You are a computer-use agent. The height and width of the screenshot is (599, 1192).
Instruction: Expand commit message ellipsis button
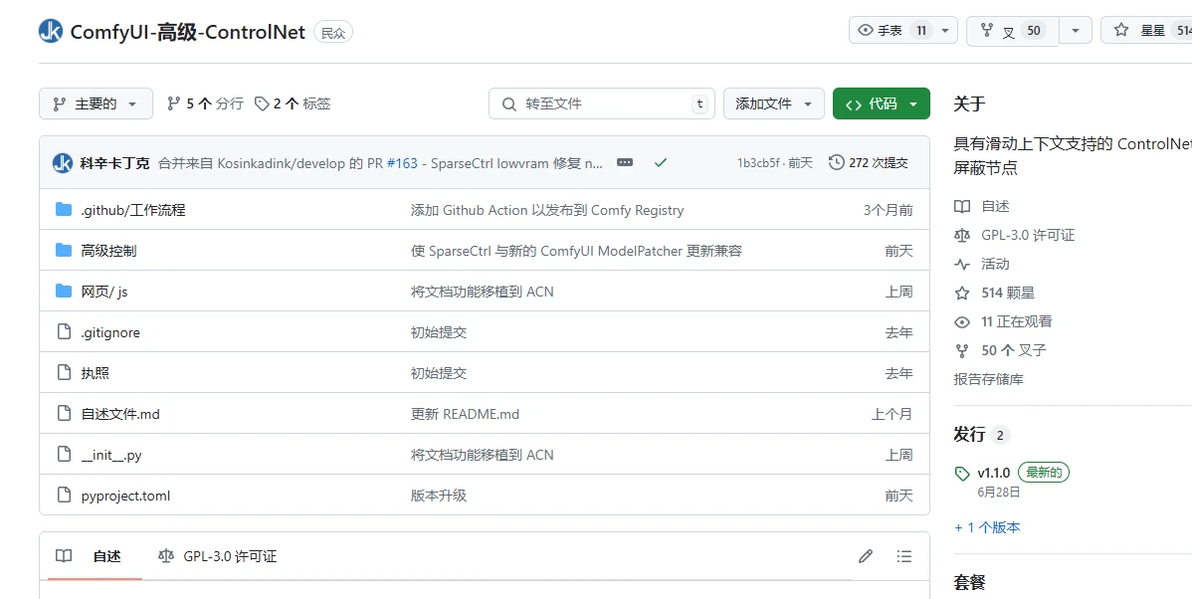click(x=625, y=162)
